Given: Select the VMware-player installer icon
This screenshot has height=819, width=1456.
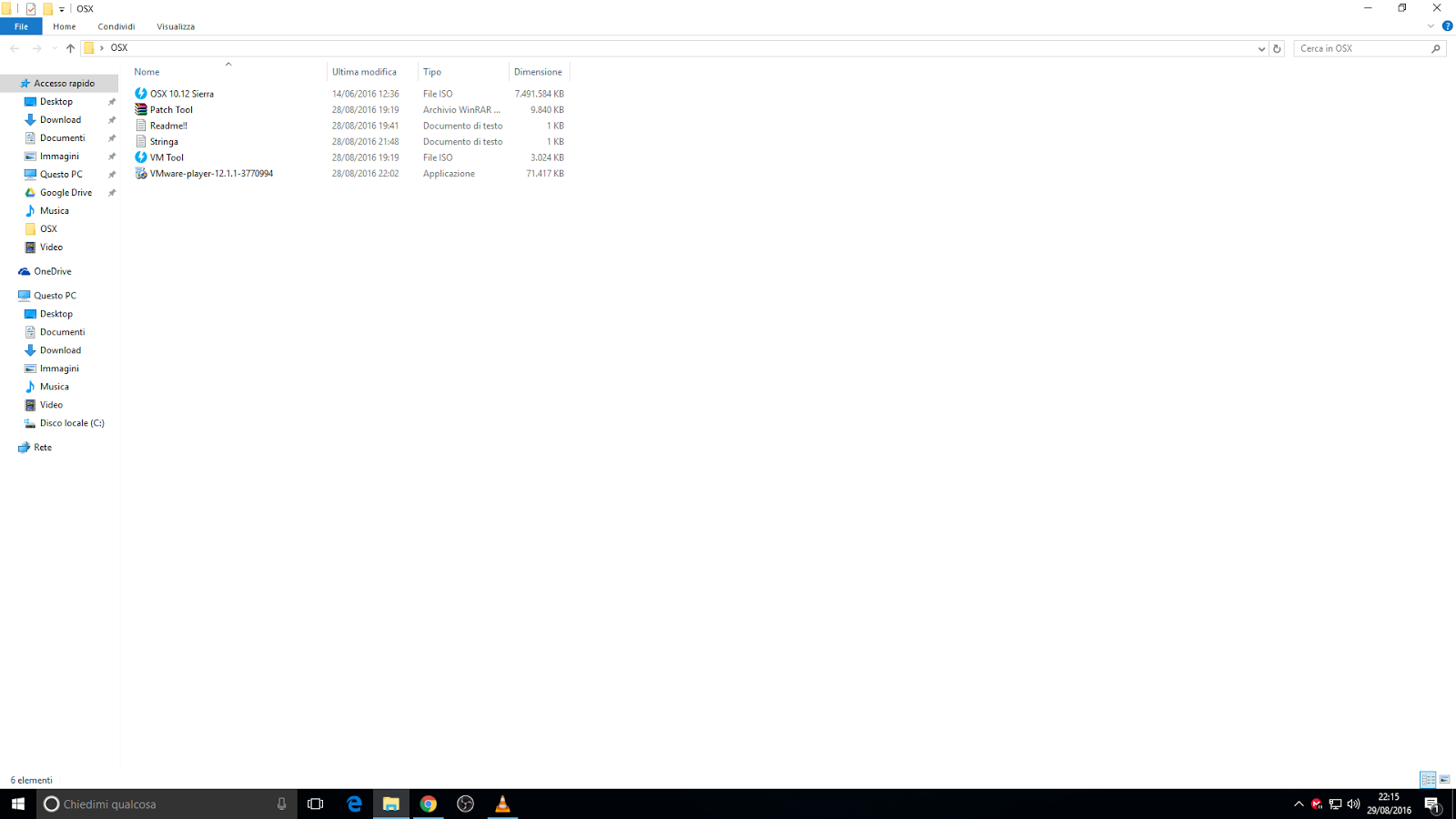Looking at the screenshot, I should click(141, 173).
